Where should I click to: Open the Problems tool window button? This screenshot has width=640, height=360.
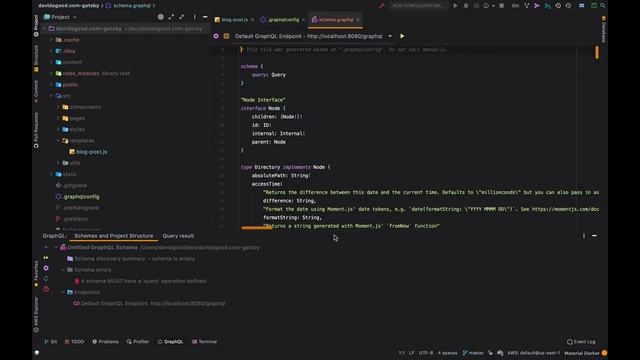[x=105, y=342]
